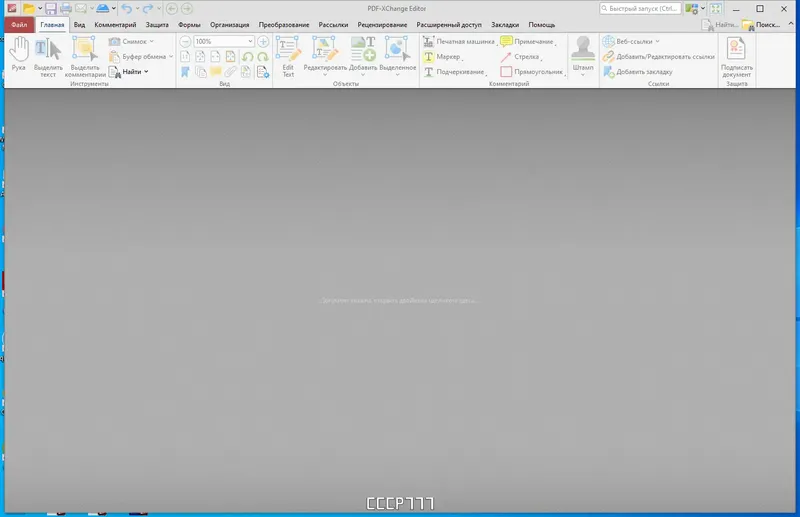Toggle full screen mode icon
Viewport: 800px width, 517px height.
click(x=716, y=9)
